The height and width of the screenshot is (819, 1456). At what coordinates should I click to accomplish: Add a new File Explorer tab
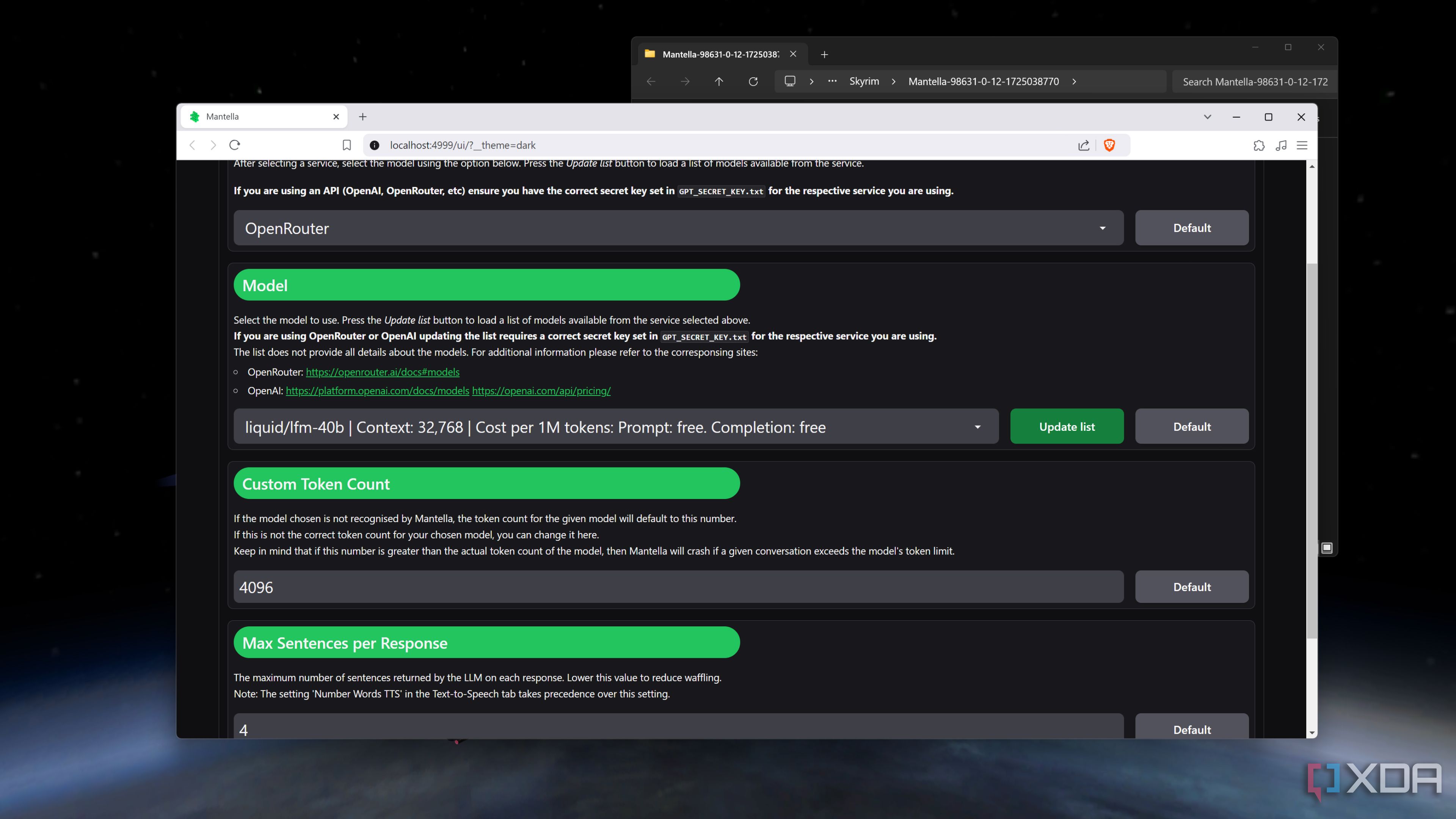(x=824, y=54)
